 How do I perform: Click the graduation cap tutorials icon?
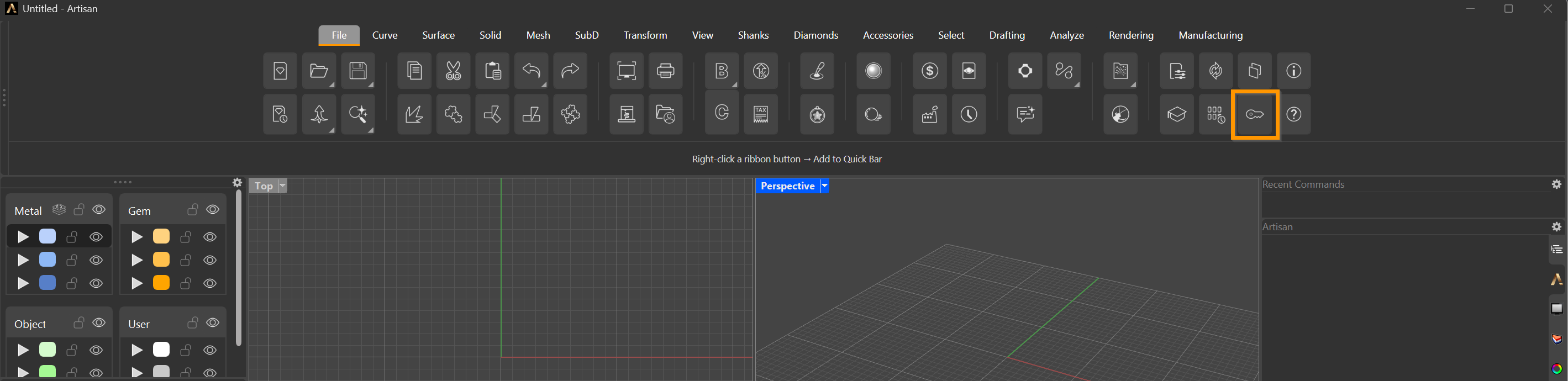[x=1177, y=114]
